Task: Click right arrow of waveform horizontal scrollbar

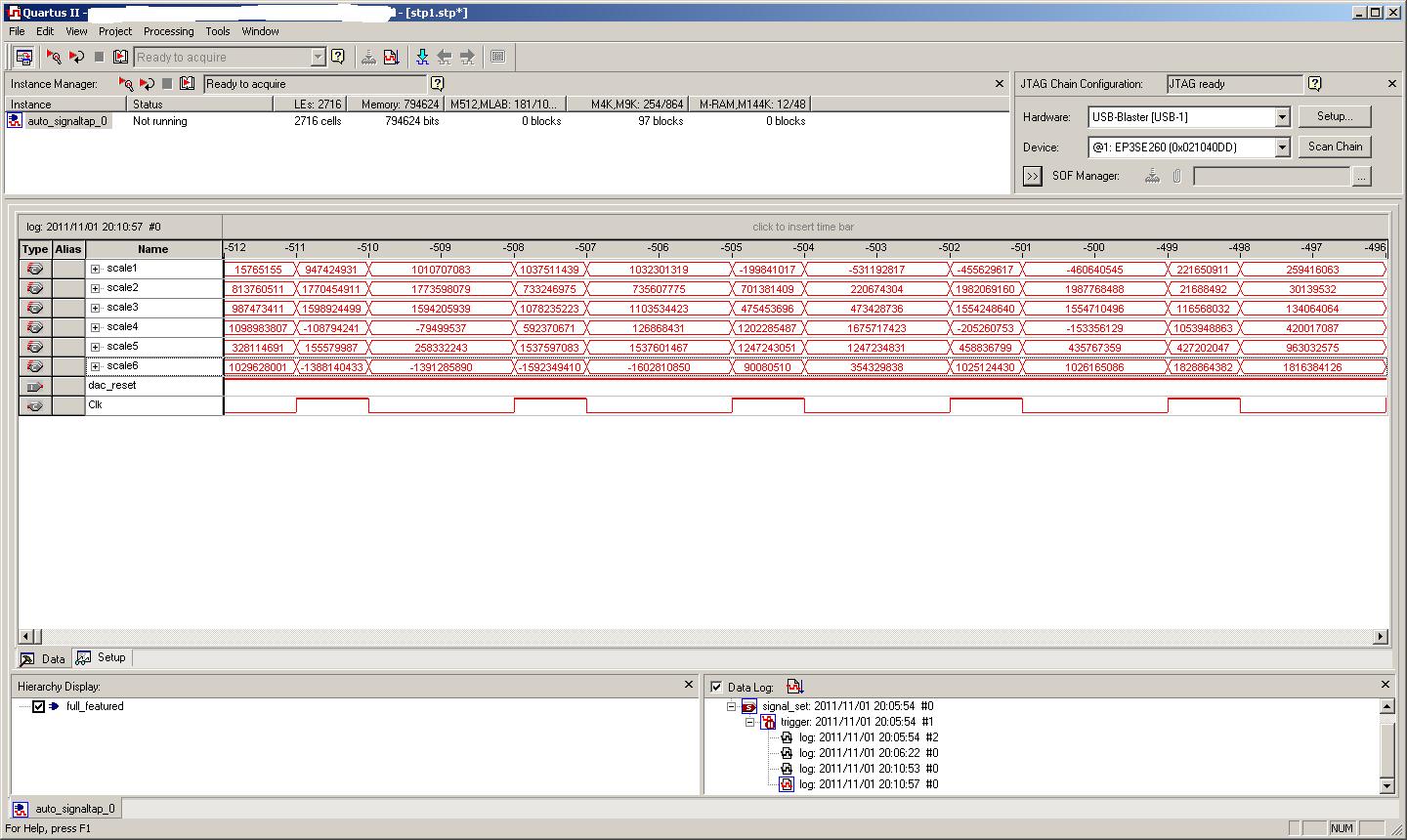Action: coord(1381,637)
